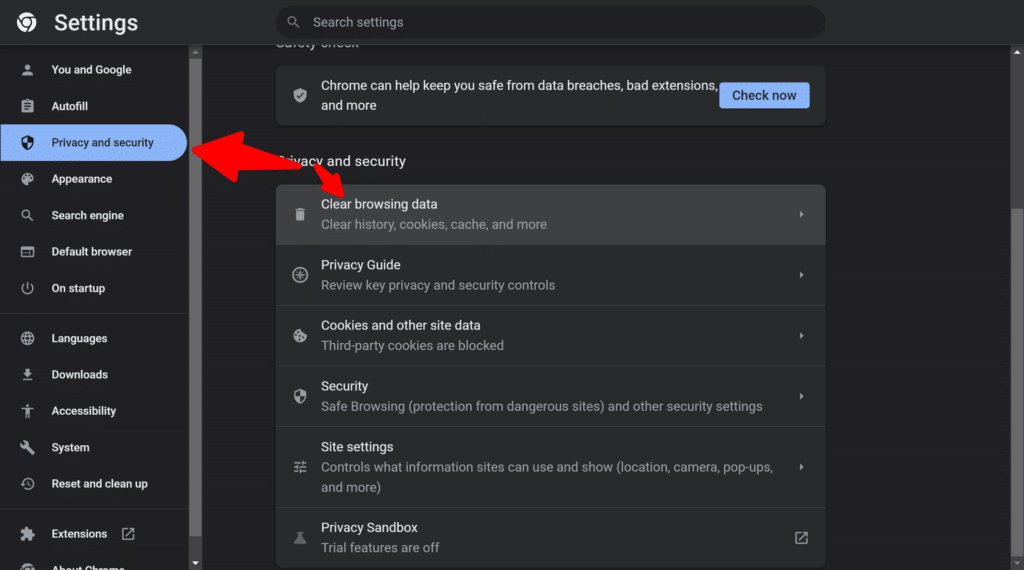1024x570 pixels.
Task: Click the restore clock icon beside Reset and clean up
Action: [x=27, y=484]
